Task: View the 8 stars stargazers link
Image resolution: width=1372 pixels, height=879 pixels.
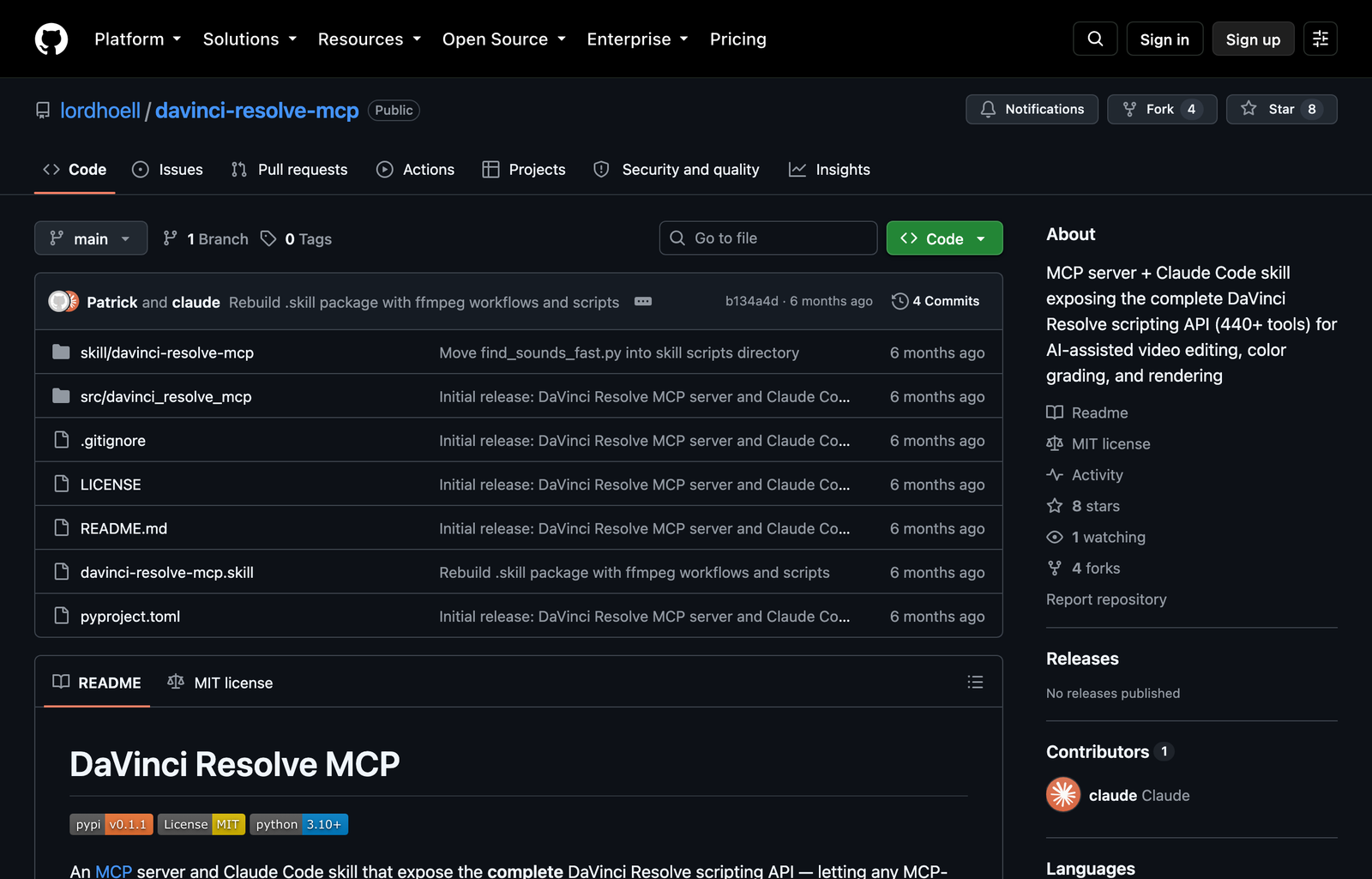Action: (1083, 506)
